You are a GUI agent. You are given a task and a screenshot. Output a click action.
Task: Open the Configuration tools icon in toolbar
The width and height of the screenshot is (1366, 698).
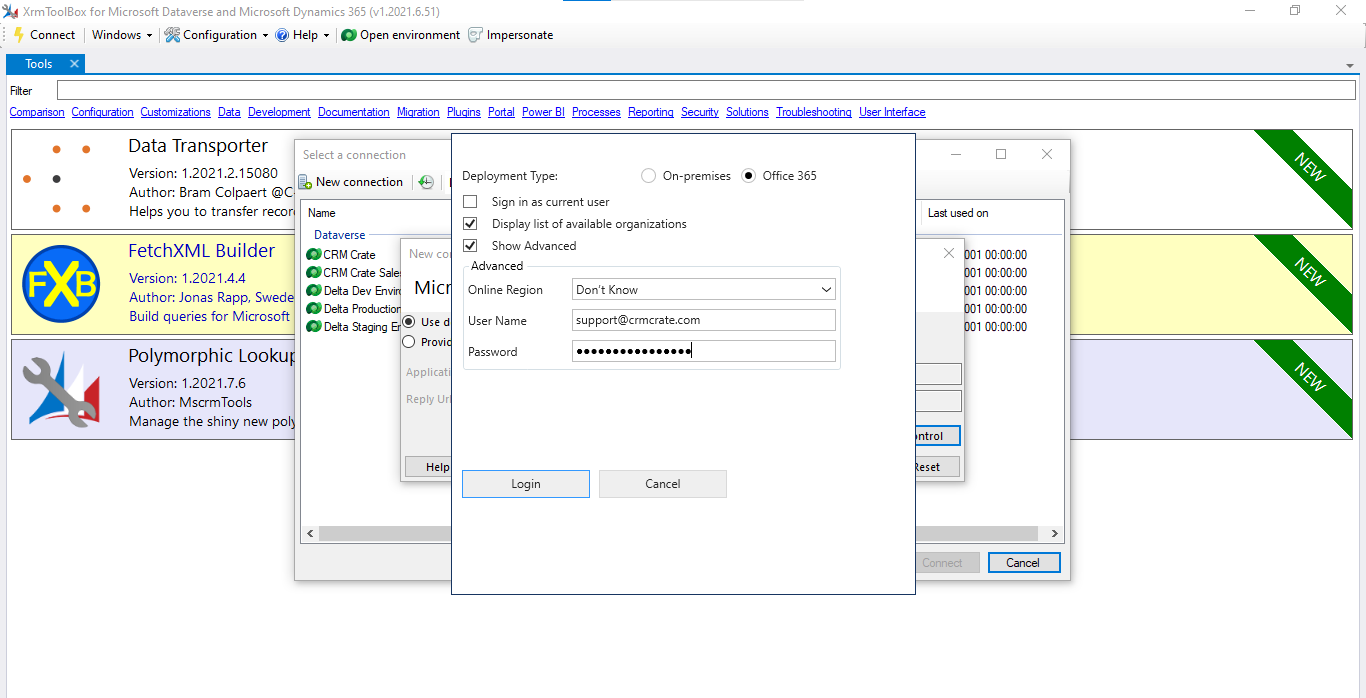[x=172, y=35]
